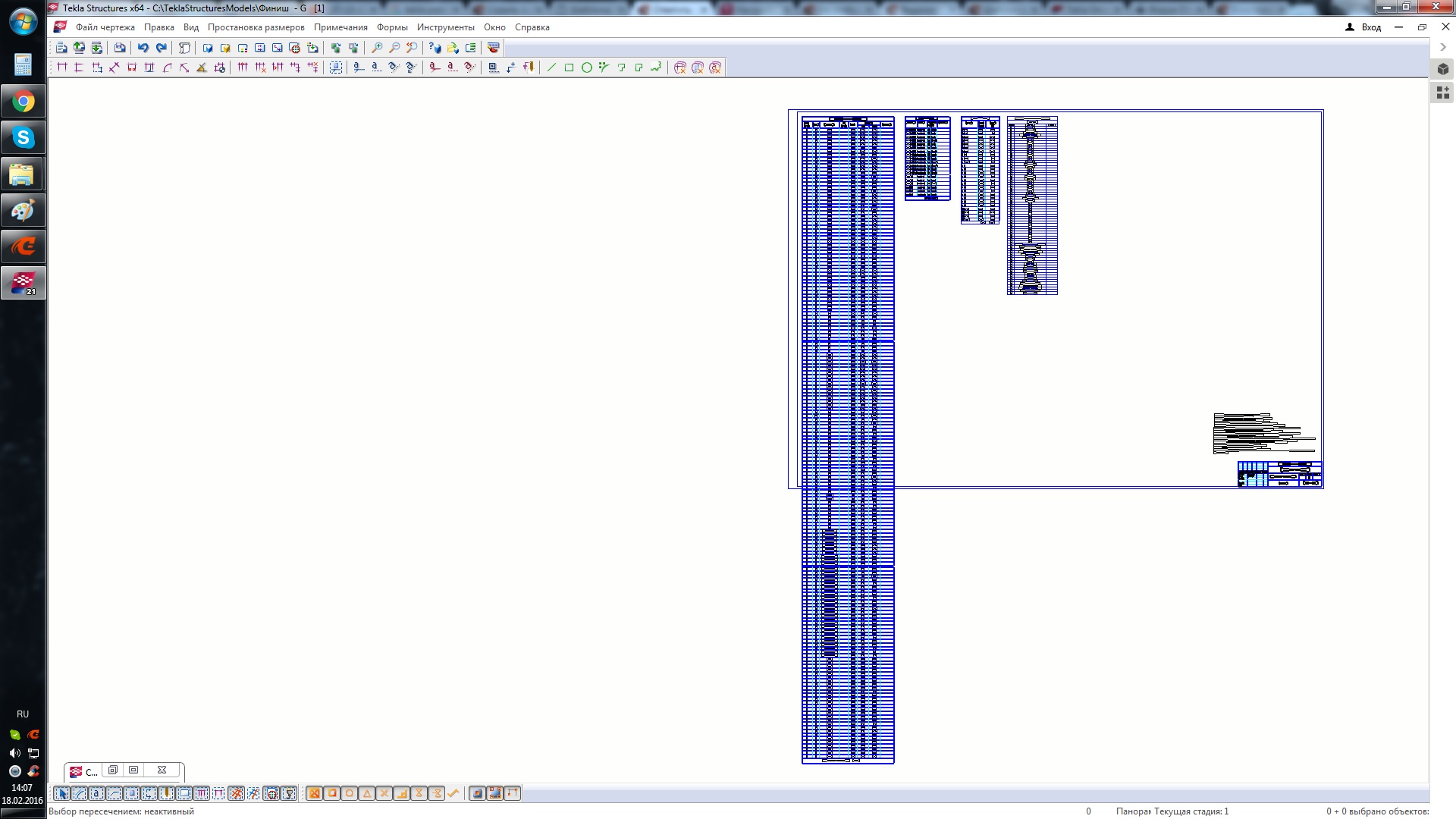The height and width of the screenshot is (819, 1456).
Task: Select the draw circle tool
Action: tap(586, 67)
